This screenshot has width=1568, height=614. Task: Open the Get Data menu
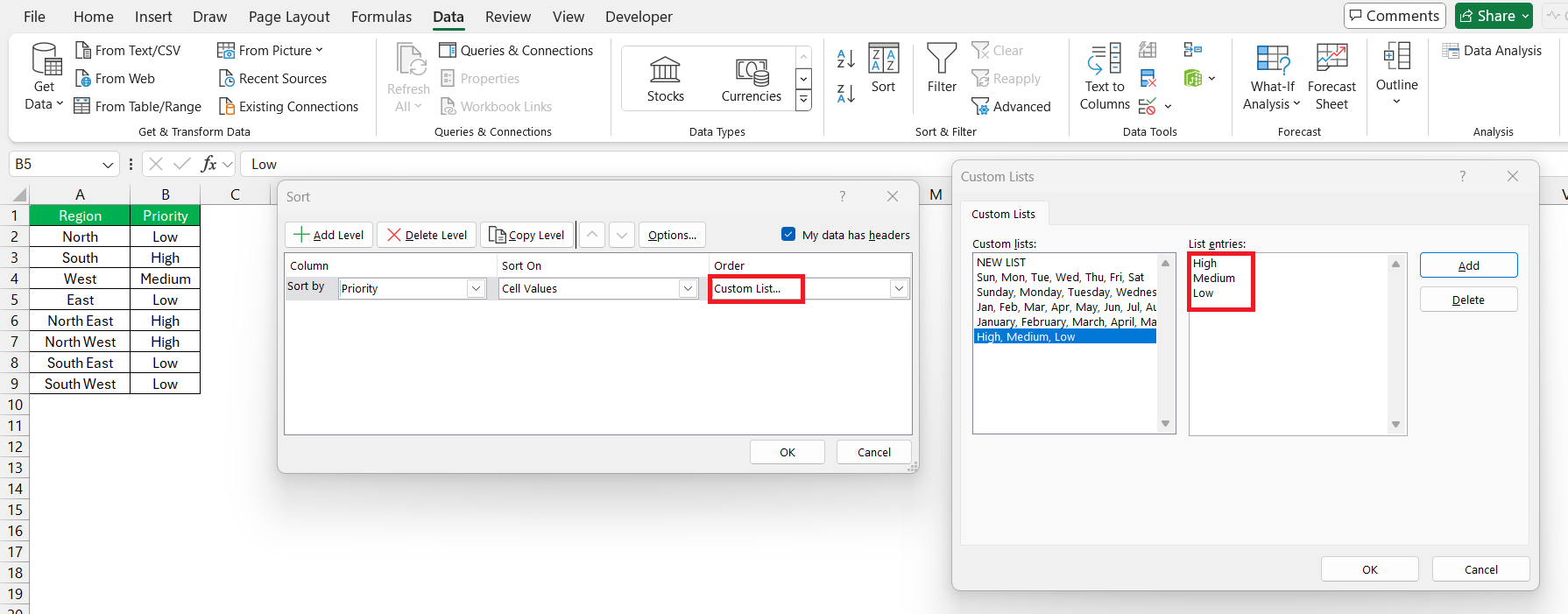click(45, 77)
